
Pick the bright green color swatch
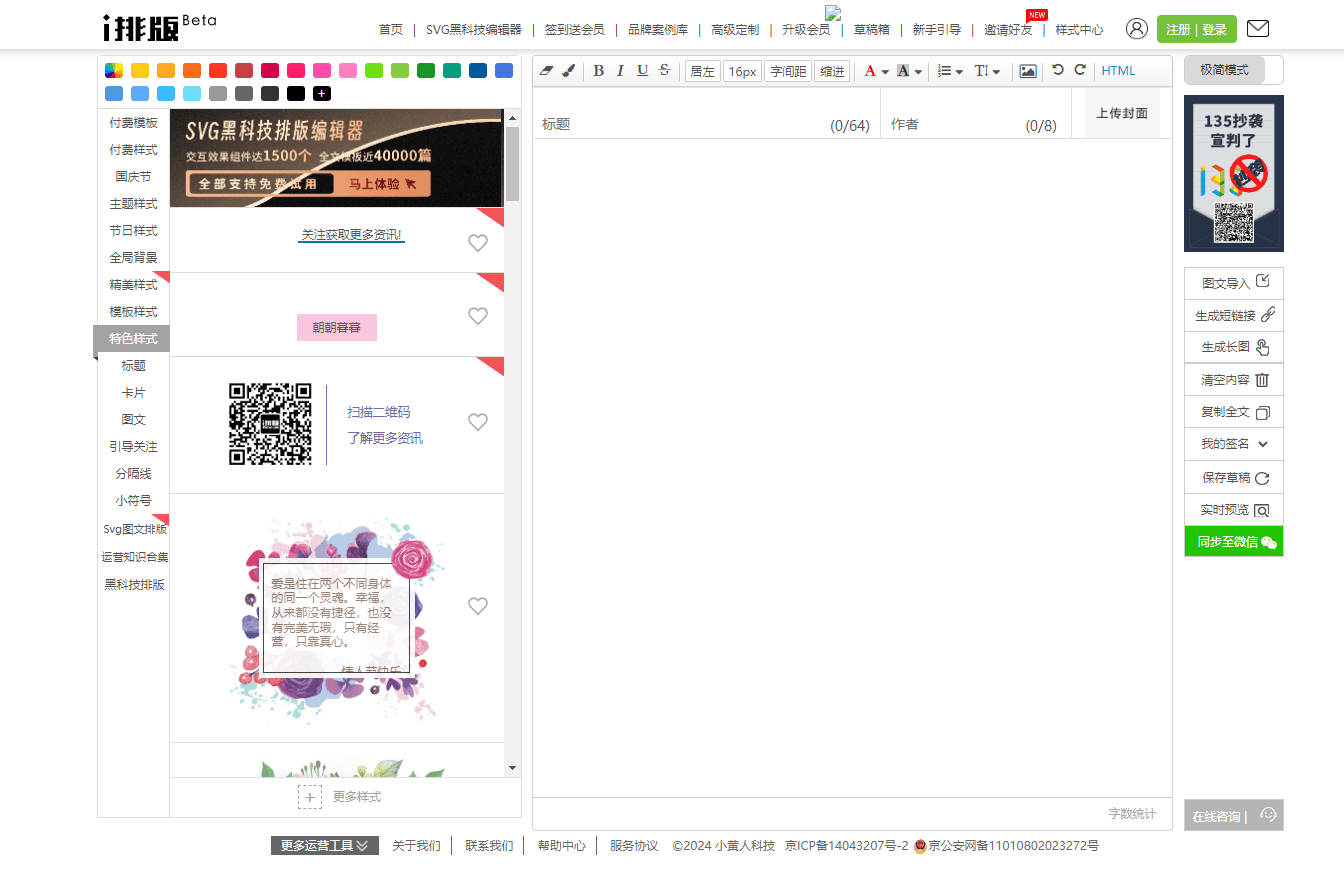(x=374, y=70)
